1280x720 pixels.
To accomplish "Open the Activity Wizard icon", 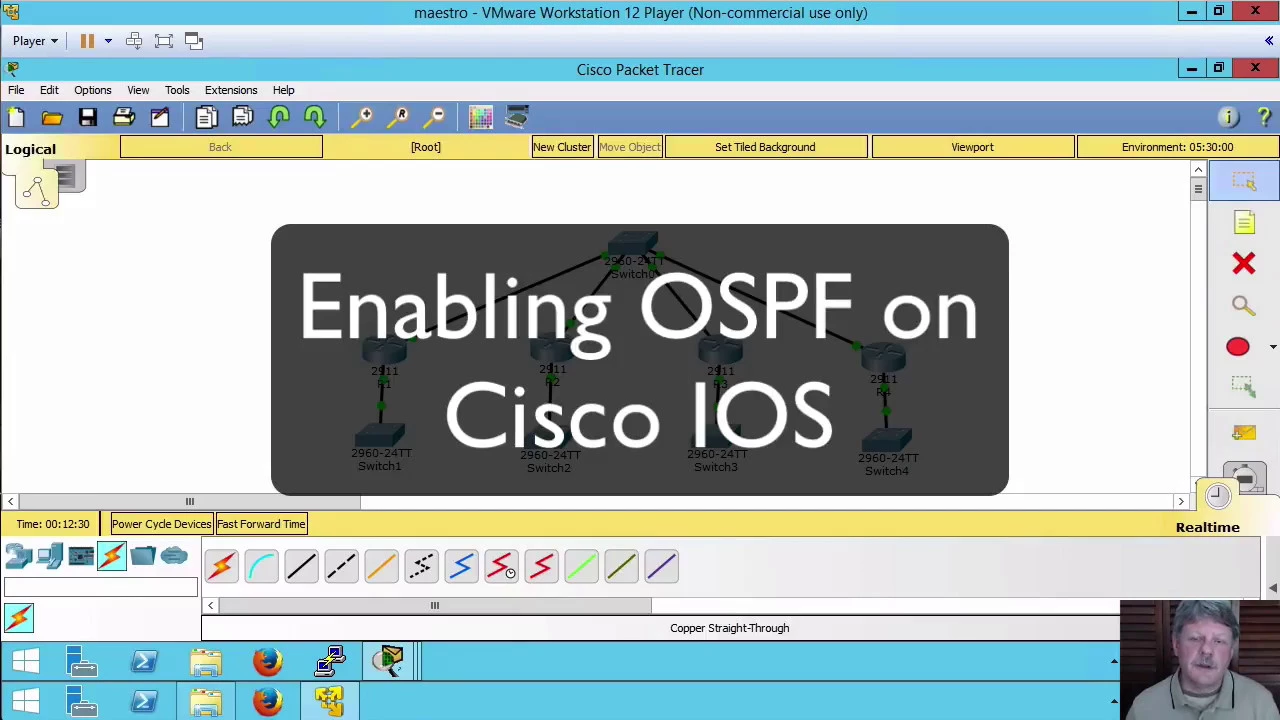I will tap(160, 118).
